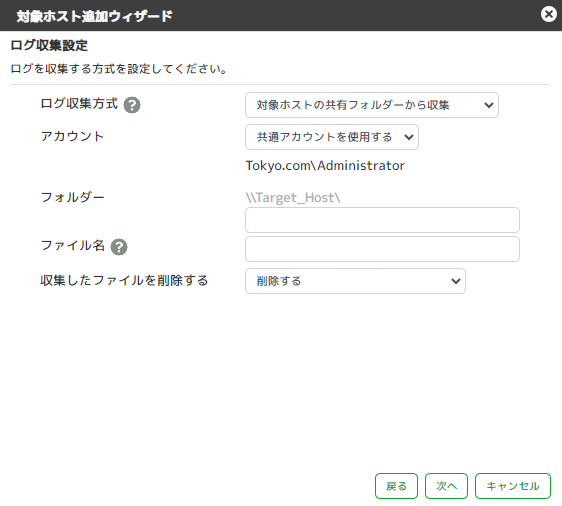Click the フォルダー label
Screen dimensions: 562x506
(73, 197)
